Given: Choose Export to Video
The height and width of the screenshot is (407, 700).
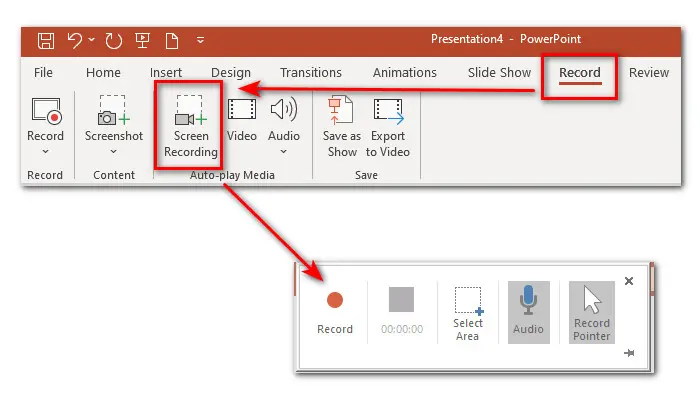Looking at the screenshot, I should pos(388,127).
